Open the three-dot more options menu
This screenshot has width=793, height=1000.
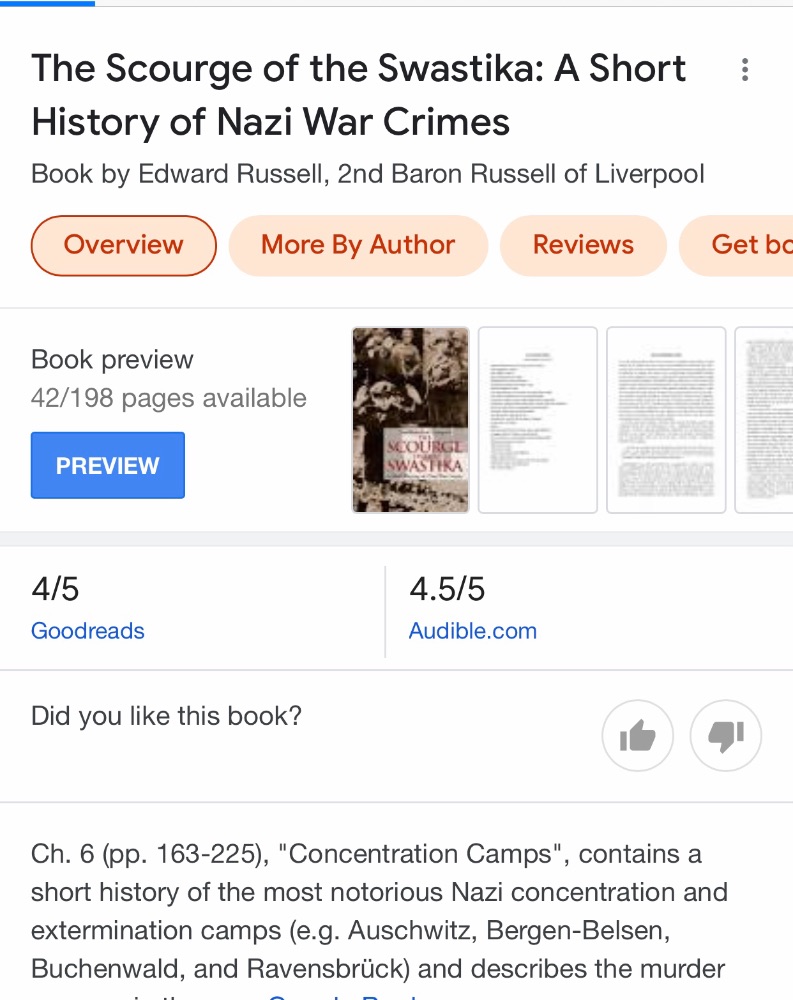point(744,70)
